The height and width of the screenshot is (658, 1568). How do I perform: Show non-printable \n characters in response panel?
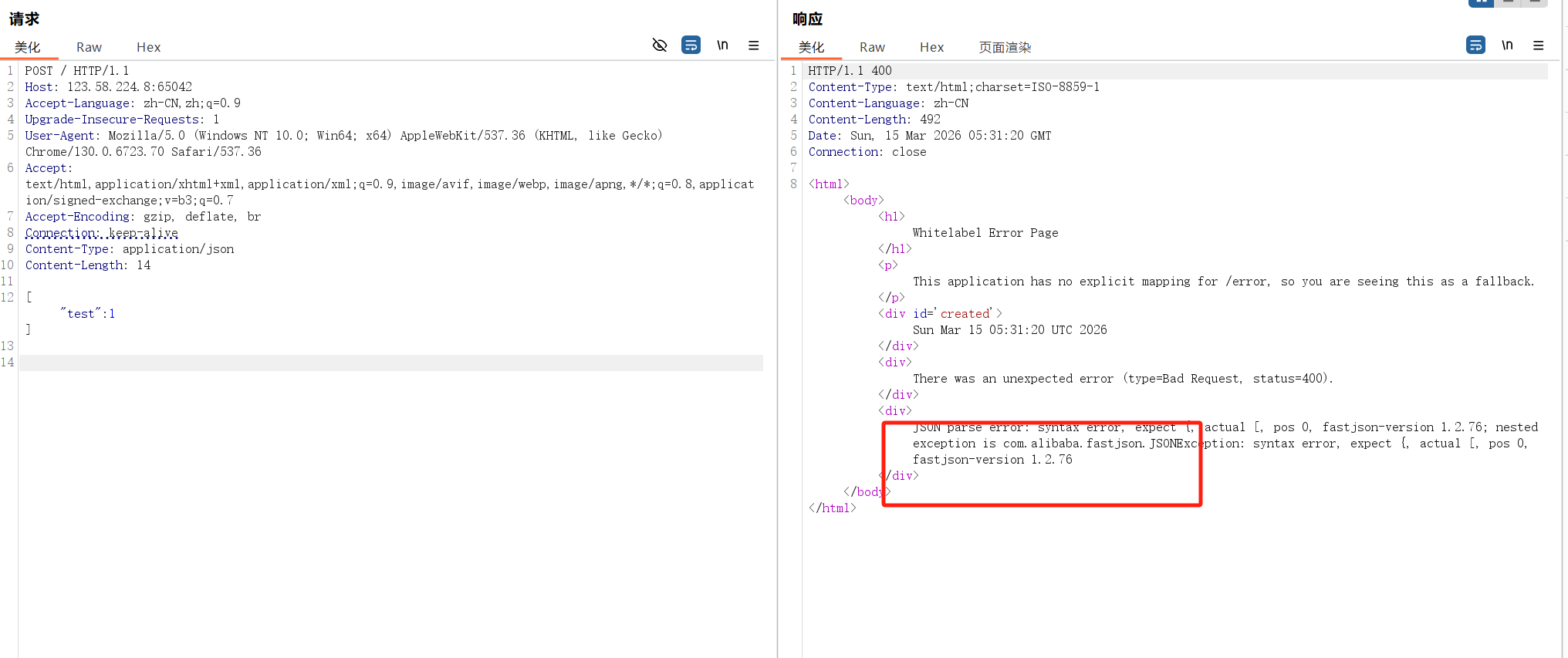1507,45
